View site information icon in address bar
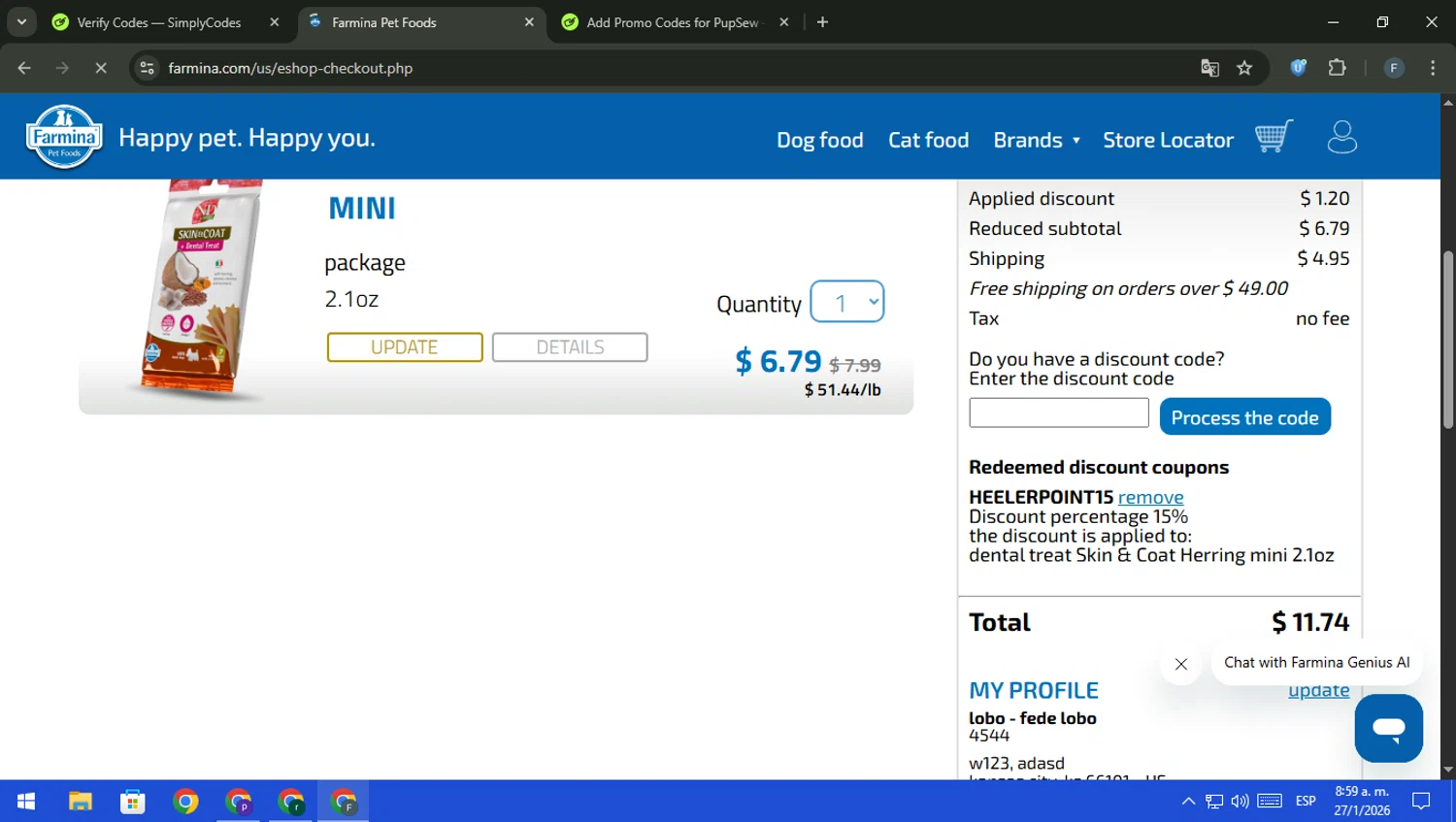Screen dimensions: 1456x822 click(x=148, y=68)
